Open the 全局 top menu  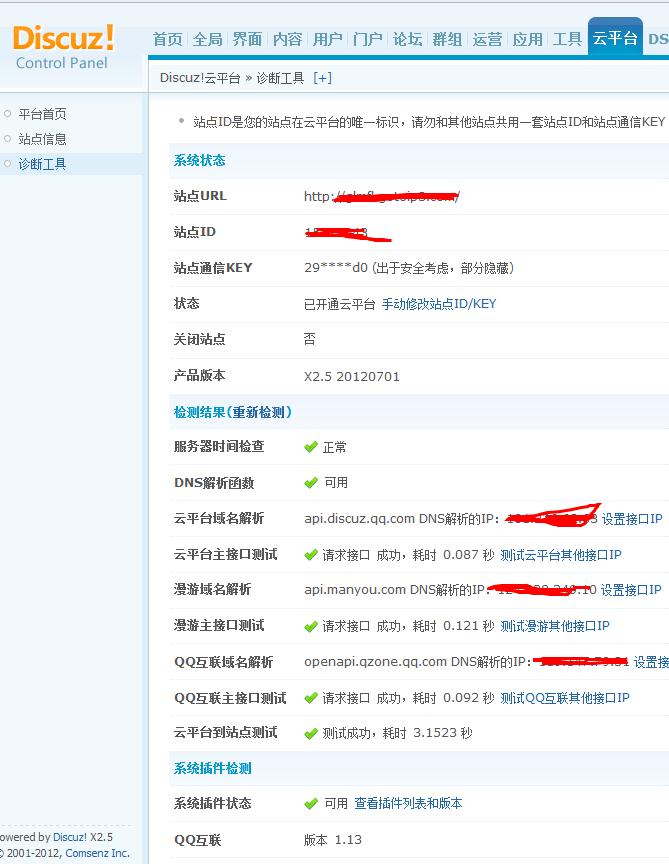click(x=208, y=39)
